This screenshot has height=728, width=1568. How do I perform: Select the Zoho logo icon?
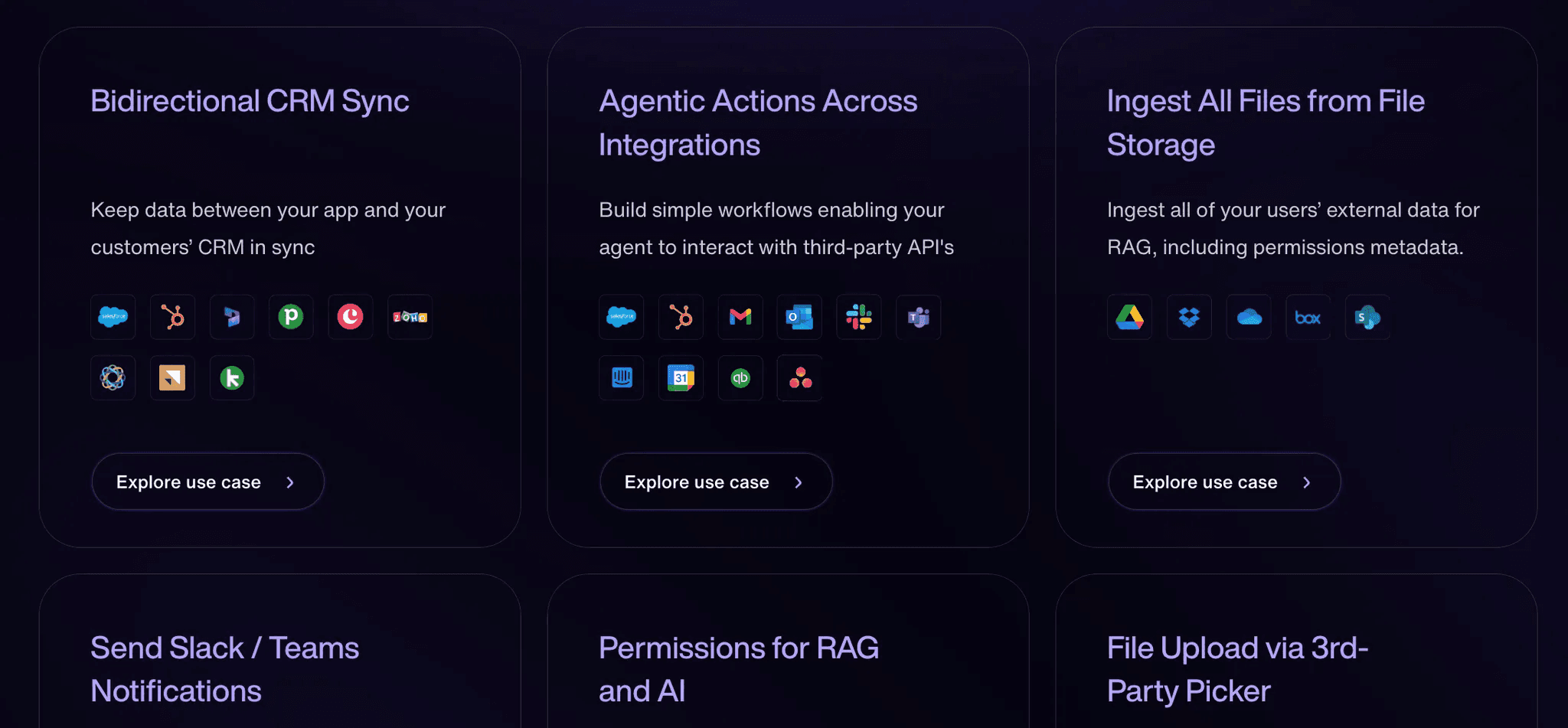point(410,317)
